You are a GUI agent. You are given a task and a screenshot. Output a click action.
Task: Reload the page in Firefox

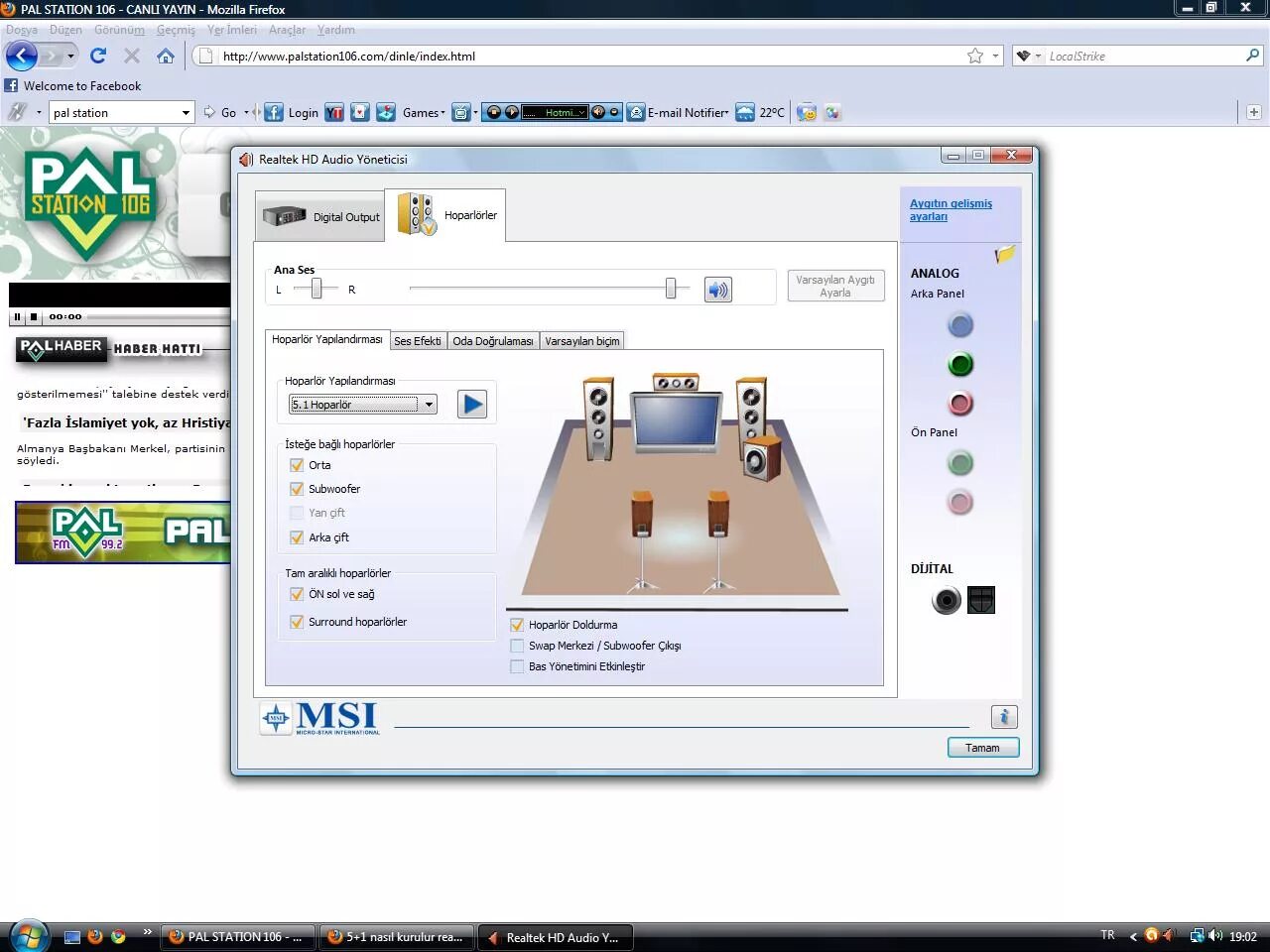tap(97, 56)
